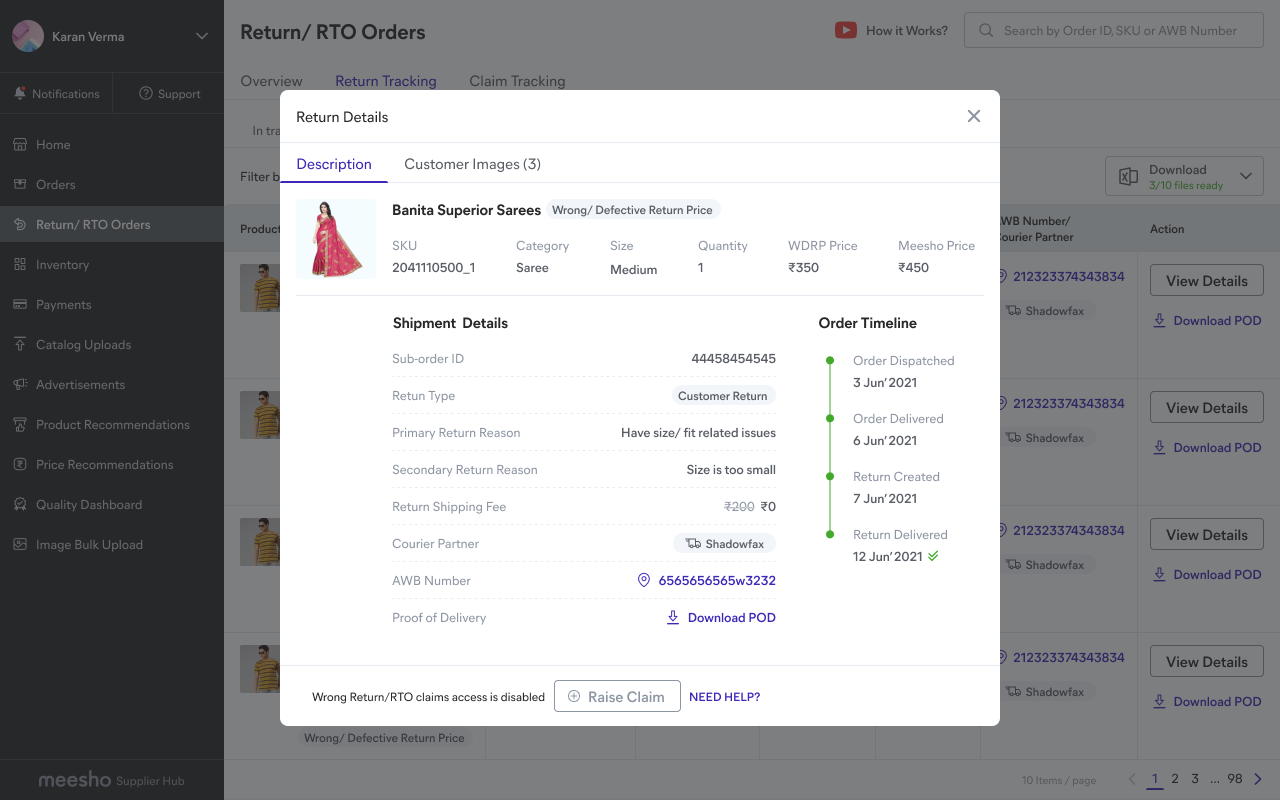This screenshot has width=1280, height=800.
Task: Click the Wrong/ Defective Return Price tag in dialog
Action: [633, 210]
